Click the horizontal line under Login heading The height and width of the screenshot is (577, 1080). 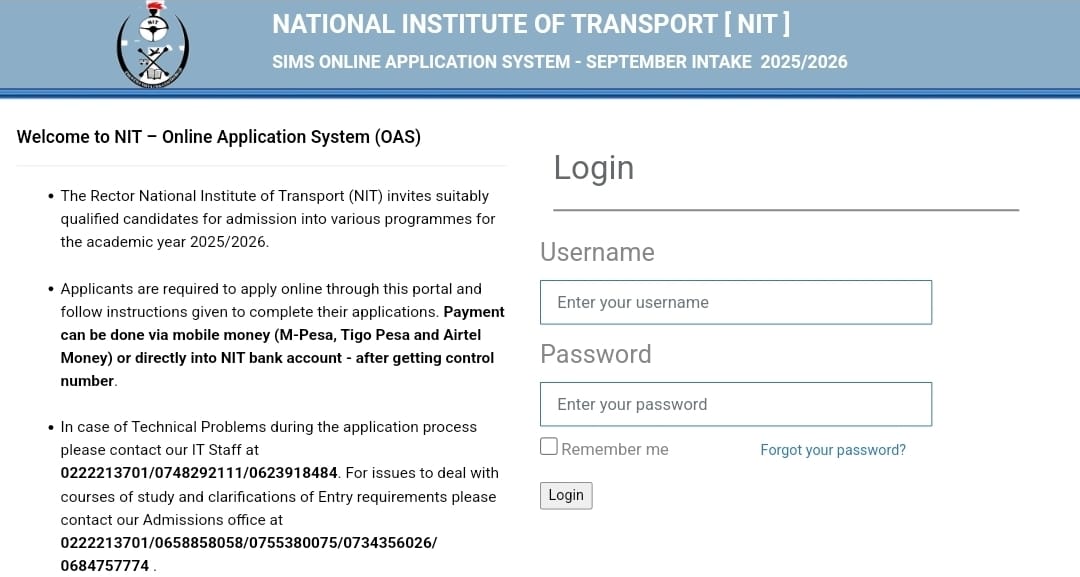[785, 210]
